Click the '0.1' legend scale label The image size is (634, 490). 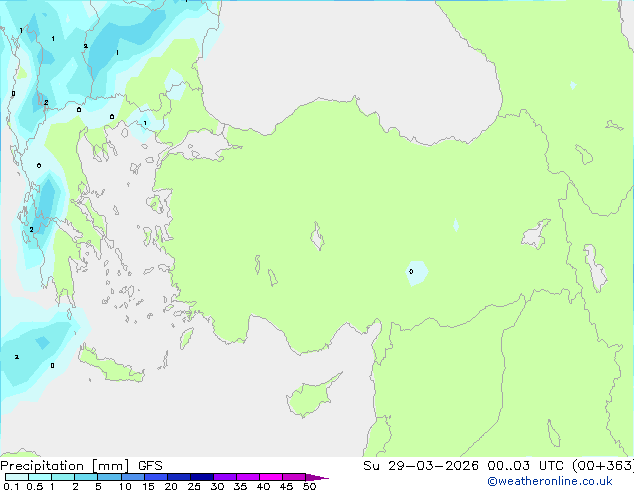click(x=11, y=486)
